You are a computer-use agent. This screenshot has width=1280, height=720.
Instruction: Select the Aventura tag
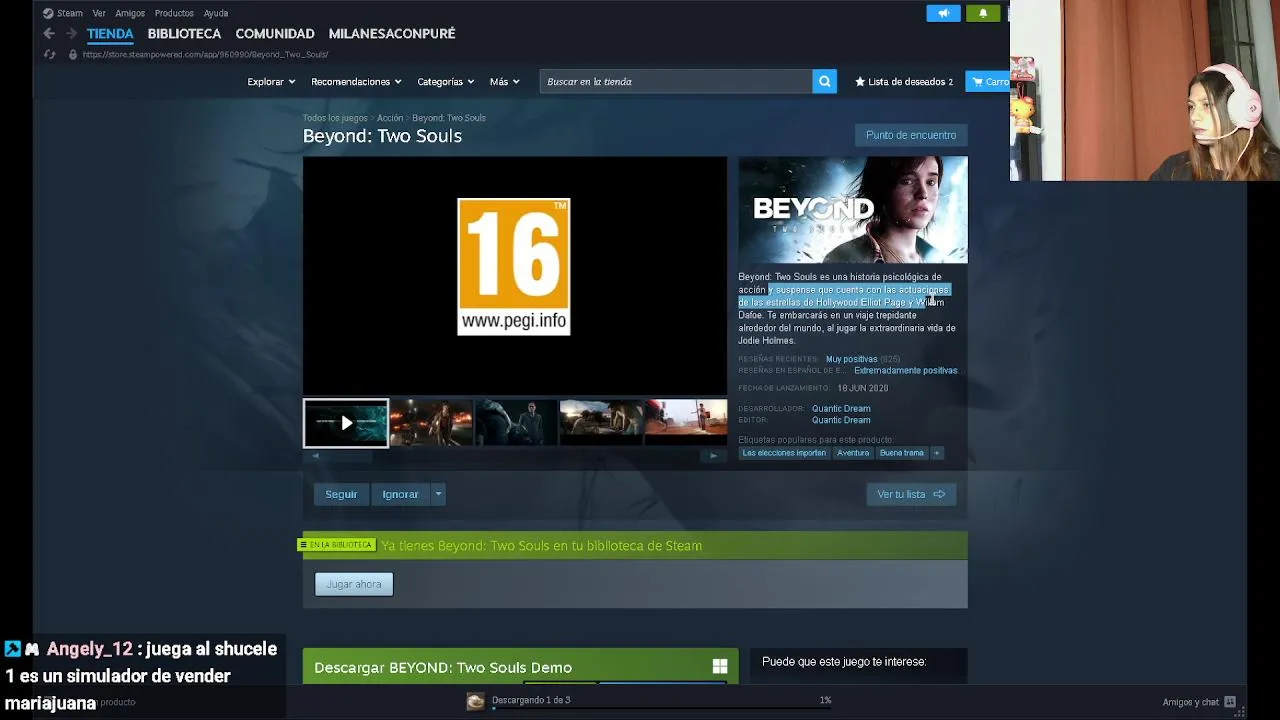[853, 453]
